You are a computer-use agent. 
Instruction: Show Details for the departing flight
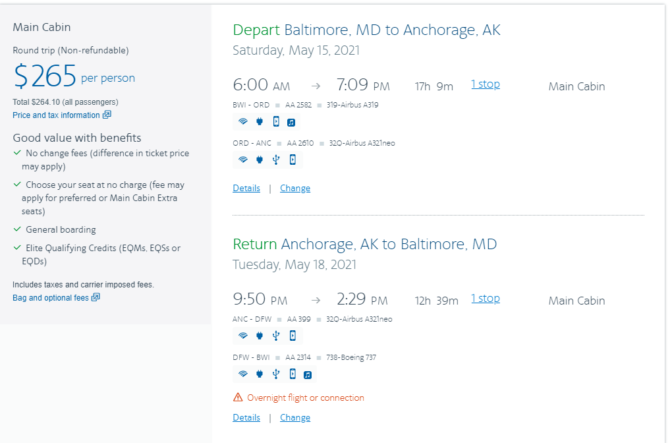246,188
